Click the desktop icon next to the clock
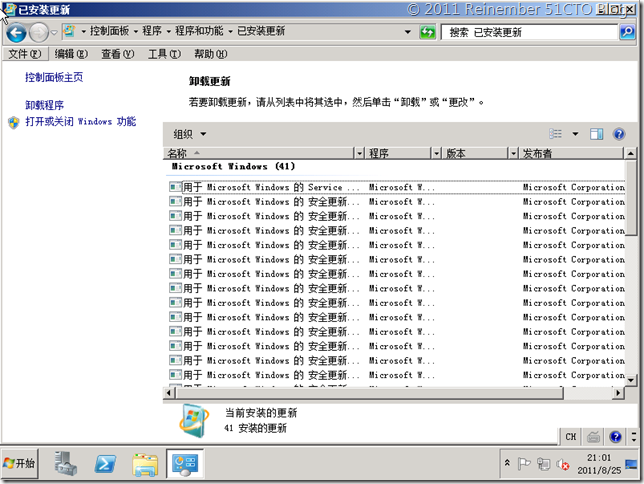Viewport: 644px width, 484px height. coord(631,465)
